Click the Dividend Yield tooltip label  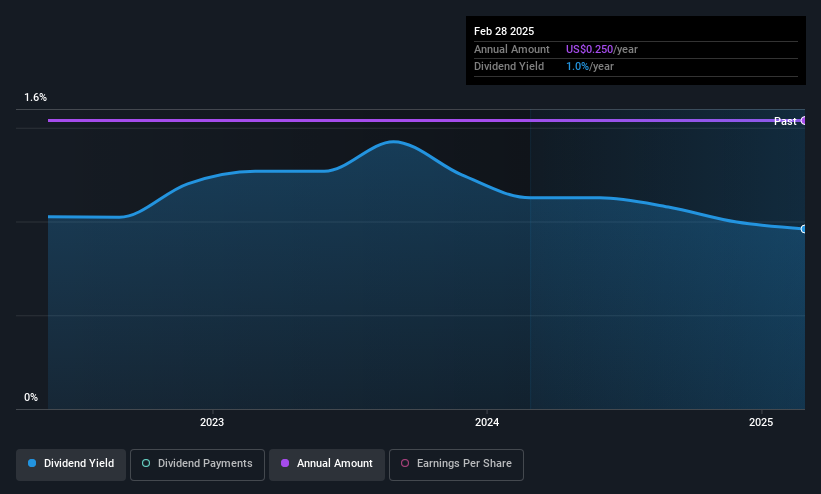click(509, 67)
